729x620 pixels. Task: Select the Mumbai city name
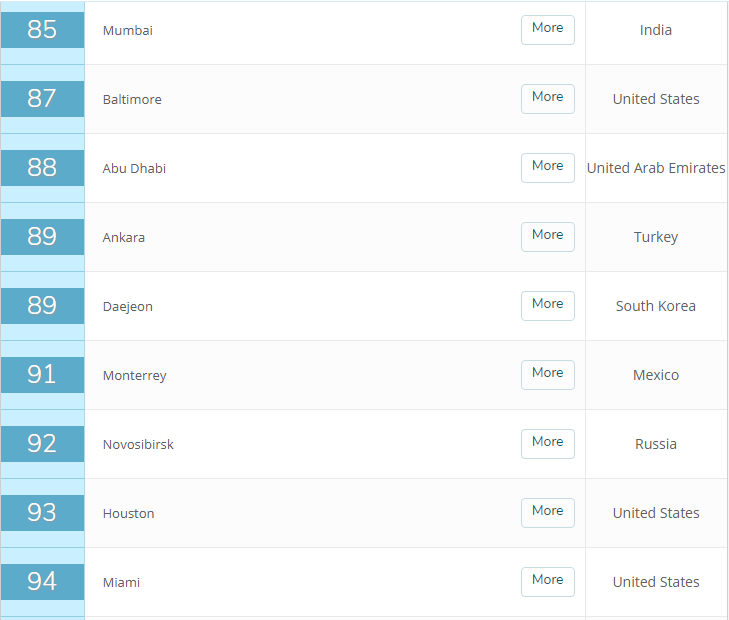[128, 31]
